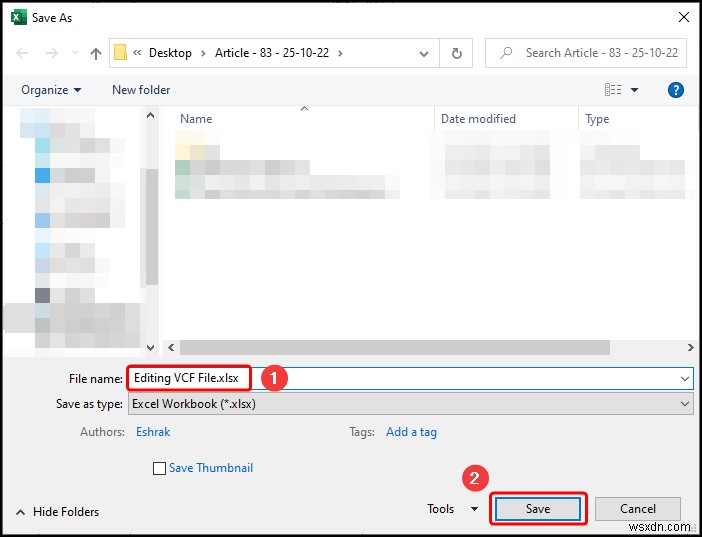Viewport: 702px width, 537px height.
Task: Click the navigation pane vertical scrollbar thumb
Action: tap(151, 227)
